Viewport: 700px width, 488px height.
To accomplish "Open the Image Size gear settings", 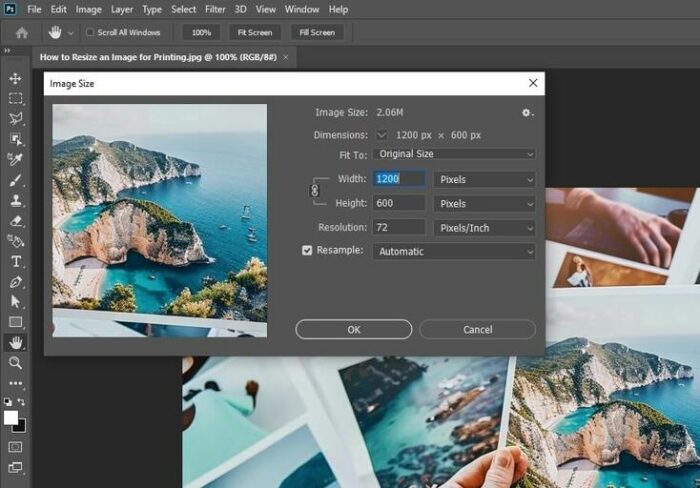I will 527,113.
